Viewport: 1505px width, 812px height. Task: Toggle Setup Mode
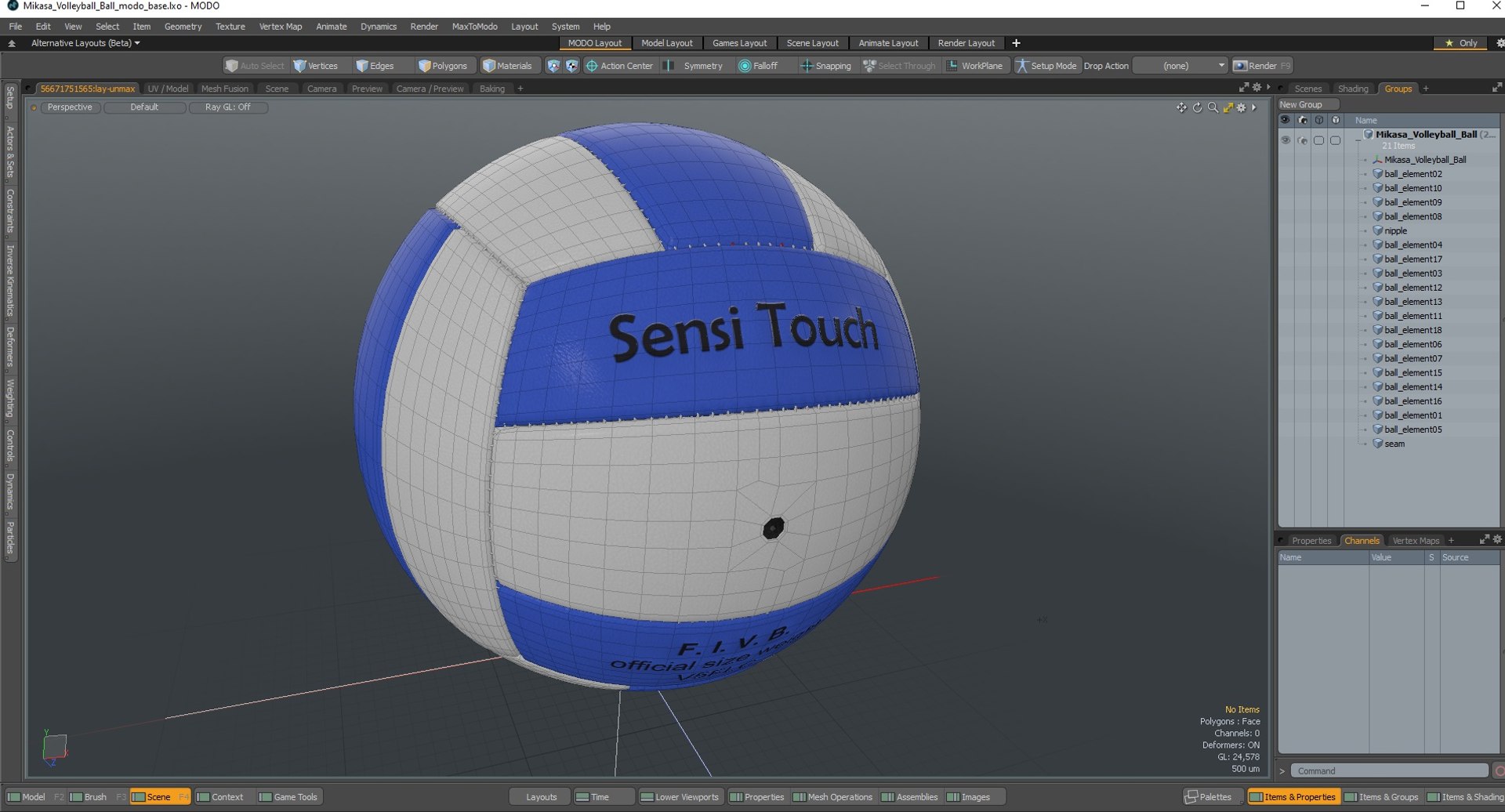[1046, 66]
